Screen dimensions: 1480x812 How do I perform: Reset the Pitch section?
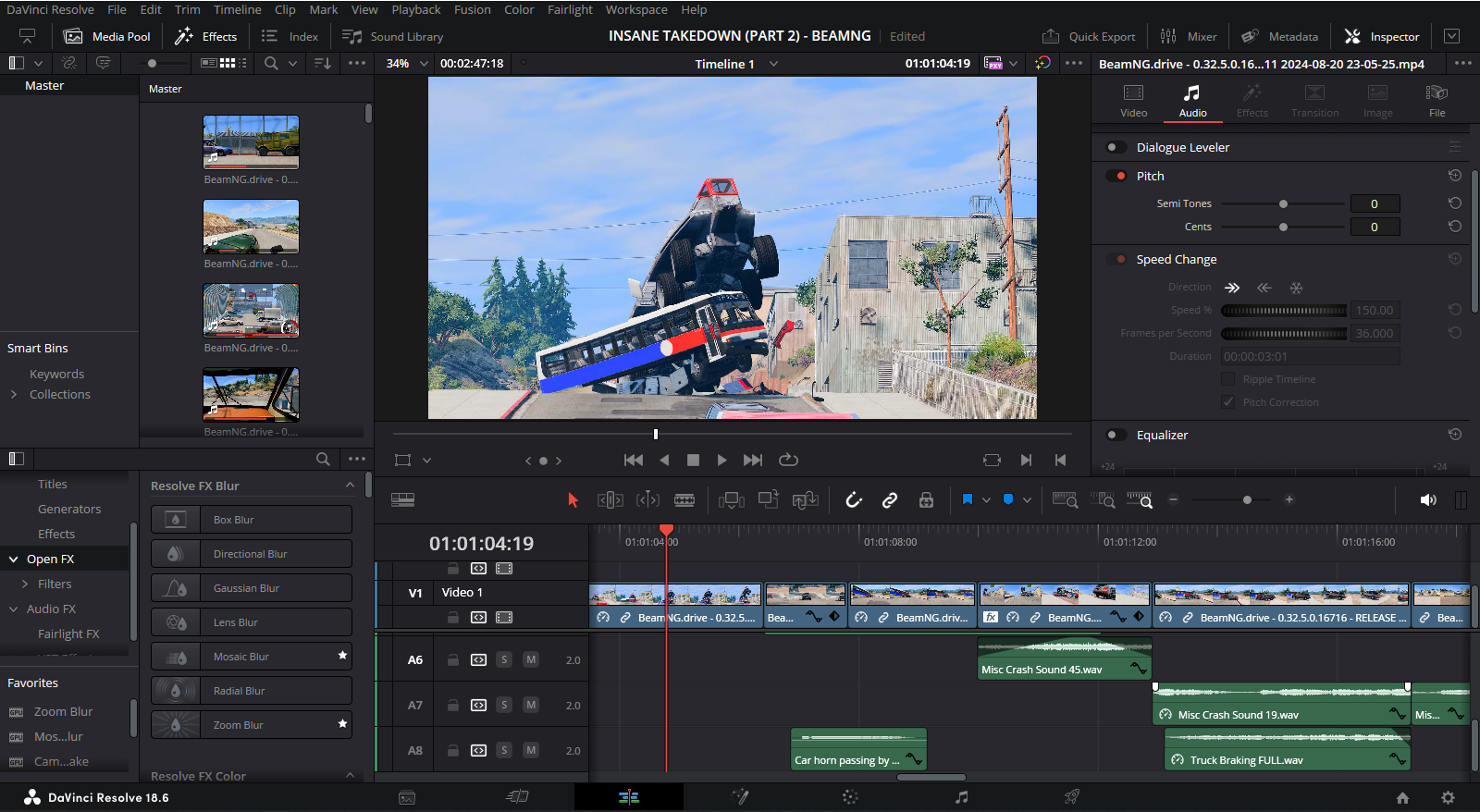point(1455,176)
